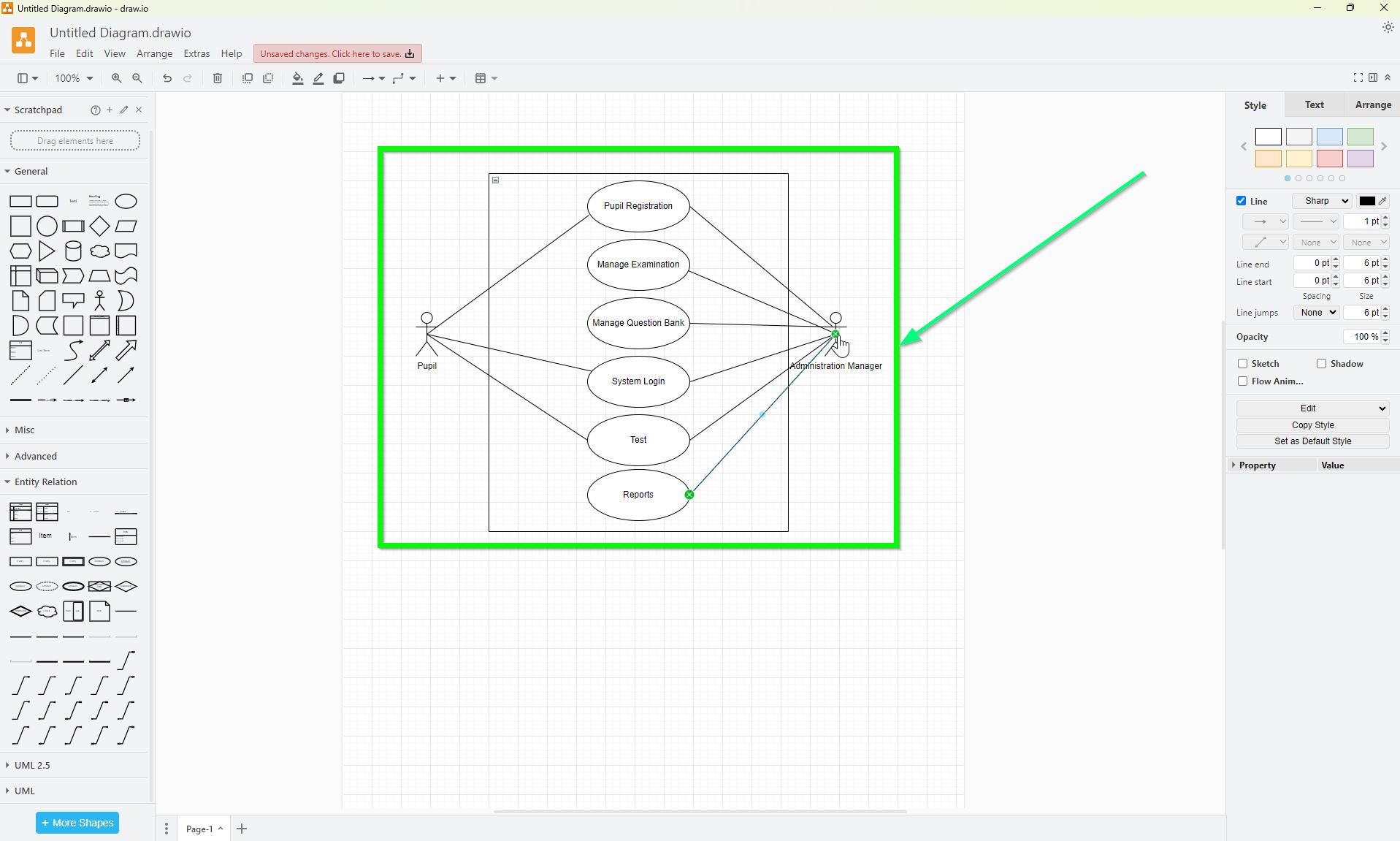Open the Sharp line style dropdown
Screen dimensions: 1400x841
1322,201
